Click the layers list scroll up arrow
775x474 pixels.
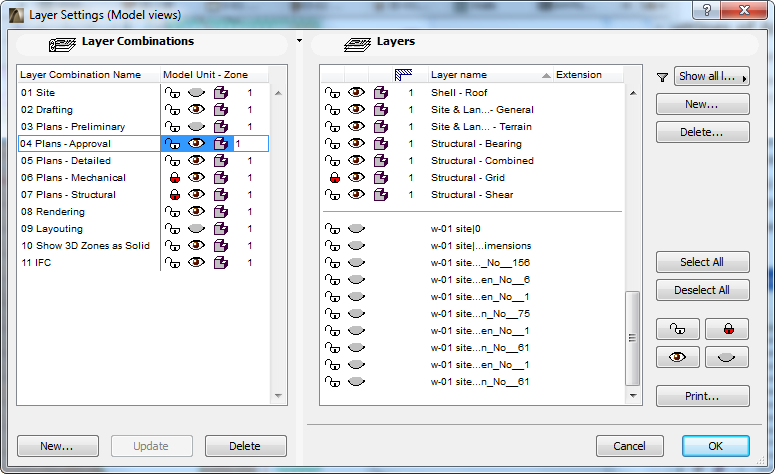[x=633, y=93]
